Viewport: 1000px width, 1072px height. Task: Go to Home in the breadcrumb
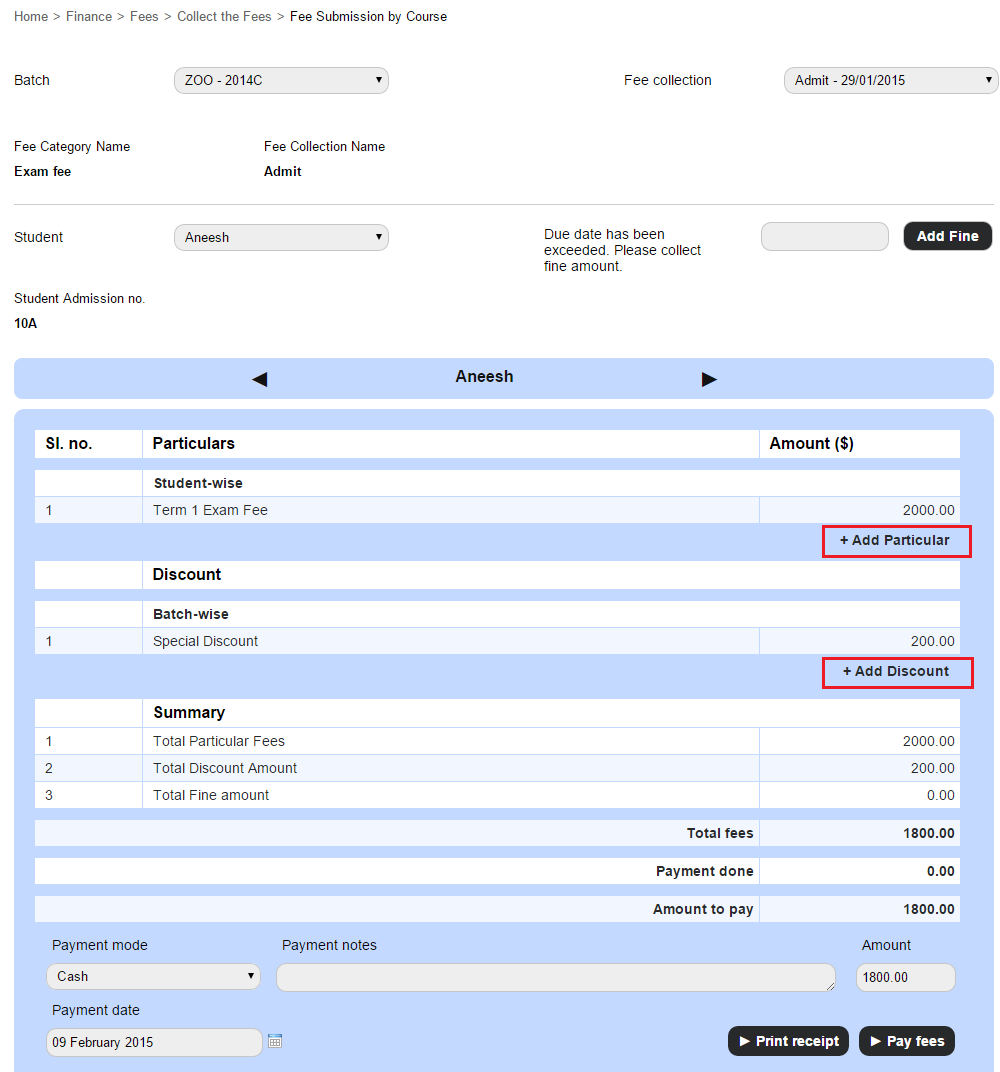point(31,17)
